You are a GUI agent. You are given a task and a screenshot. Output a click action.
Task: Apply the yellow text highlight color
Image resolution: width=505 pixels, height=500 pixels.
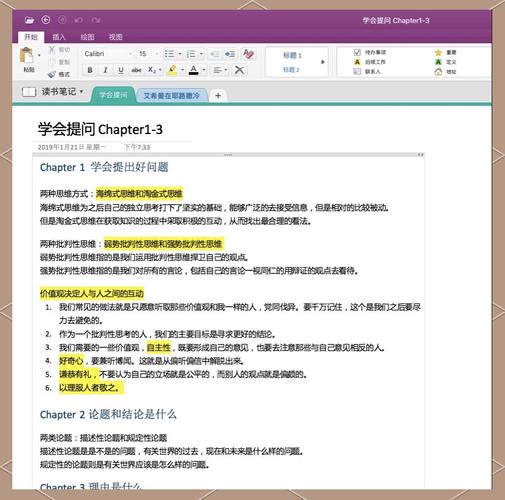click(172, 70)
